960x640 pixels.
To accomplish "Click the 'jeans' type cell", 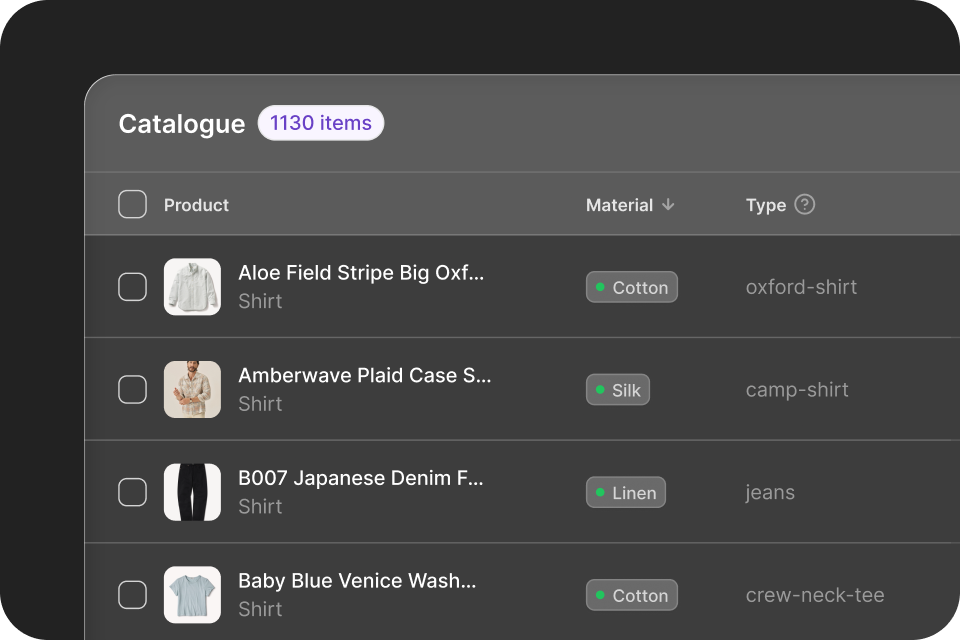I will click(770, 493).
